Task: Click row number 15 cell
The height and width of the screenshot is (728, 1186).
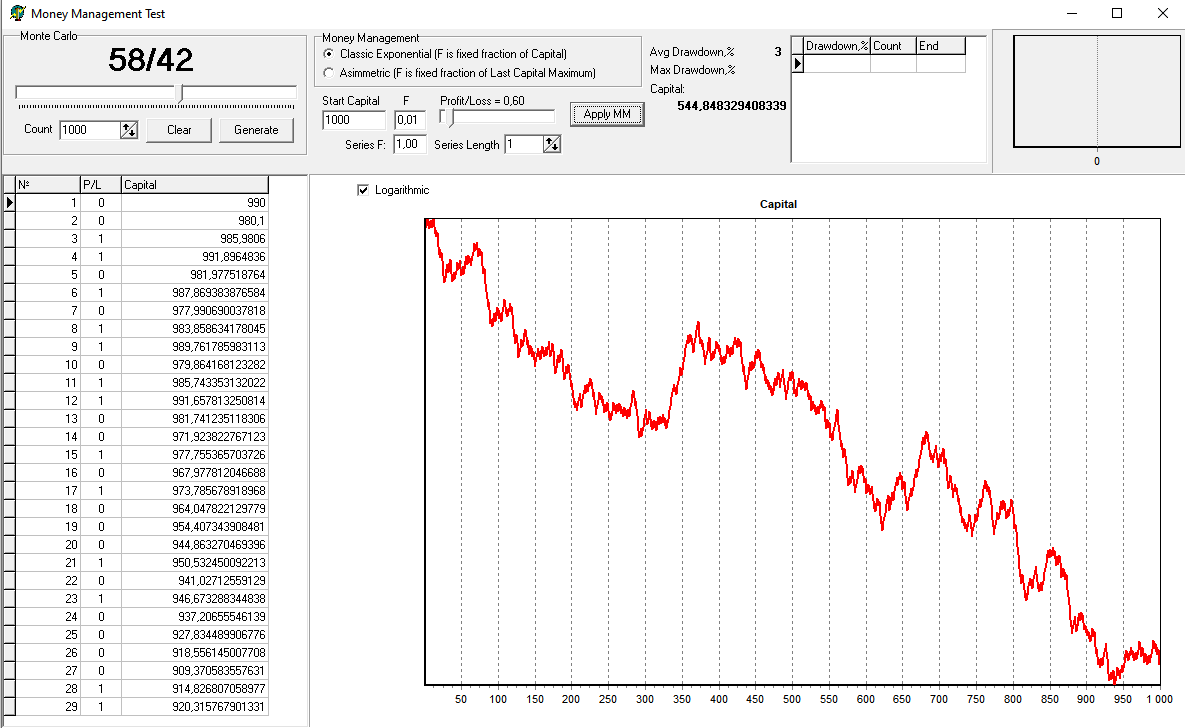Action: point(48,455)
